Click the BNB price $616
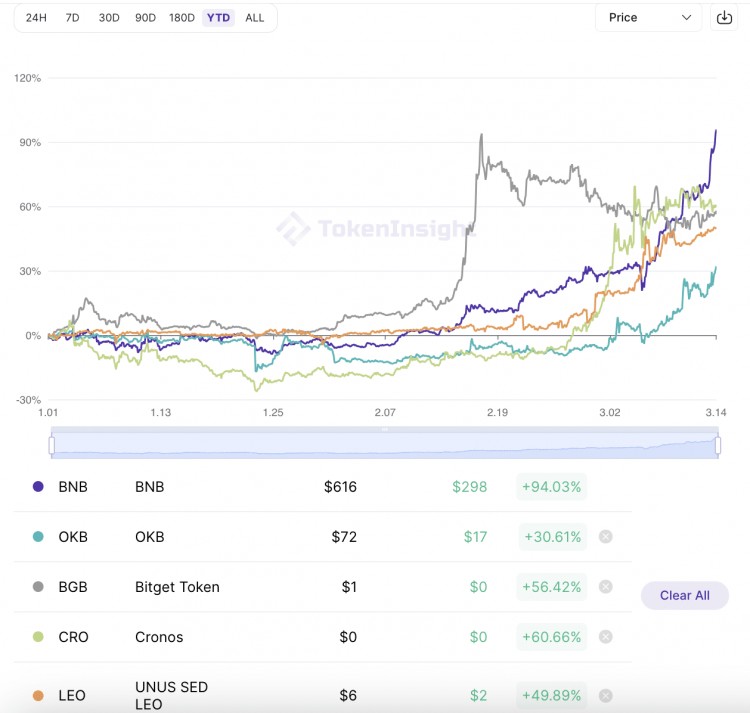Image resolution: width=750 pixels, height=713 pixels. (340, 487)
